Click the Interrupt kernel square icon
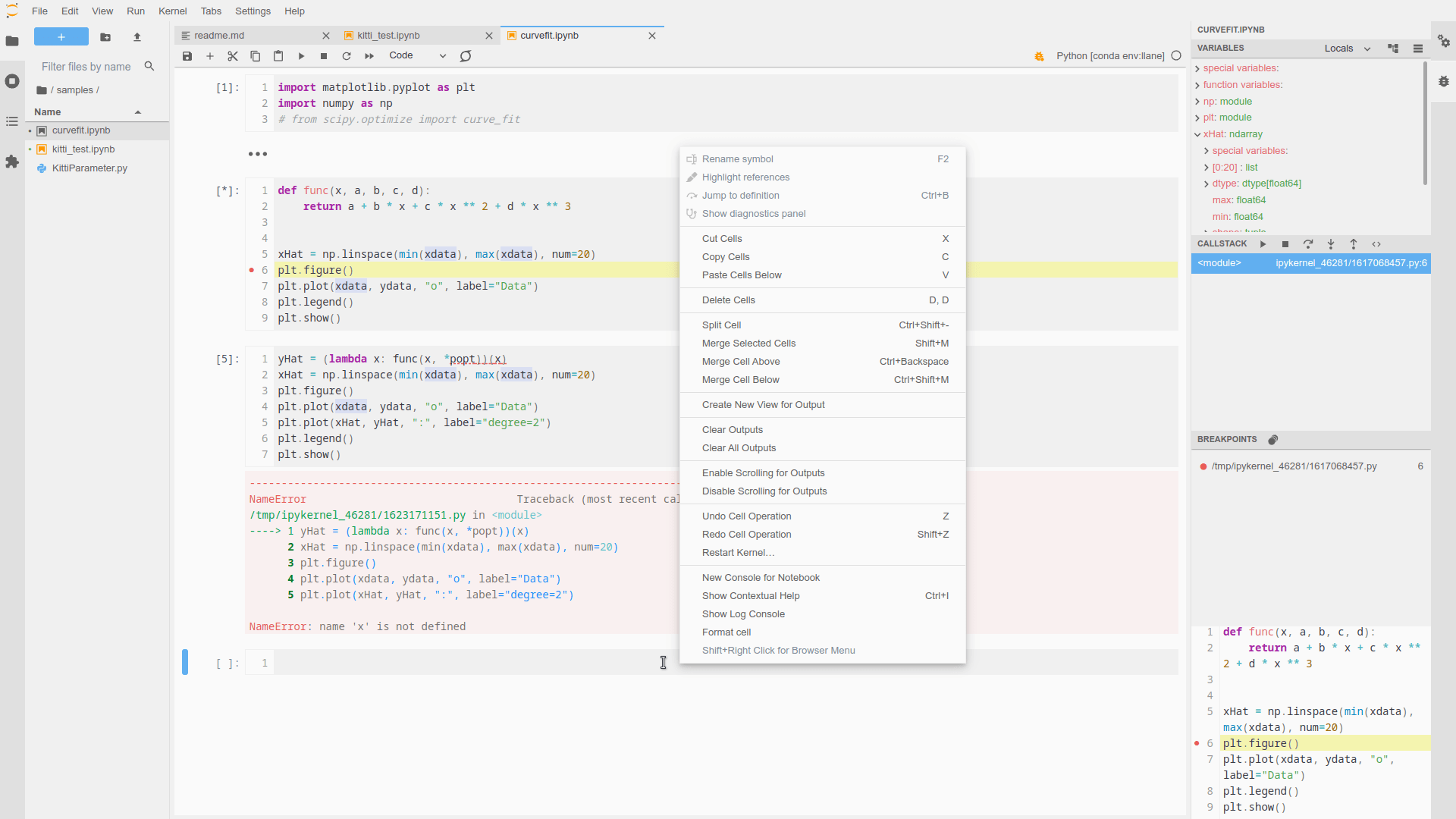The height and width of the screenshot is (819, 1456). [x=324, y=55]
